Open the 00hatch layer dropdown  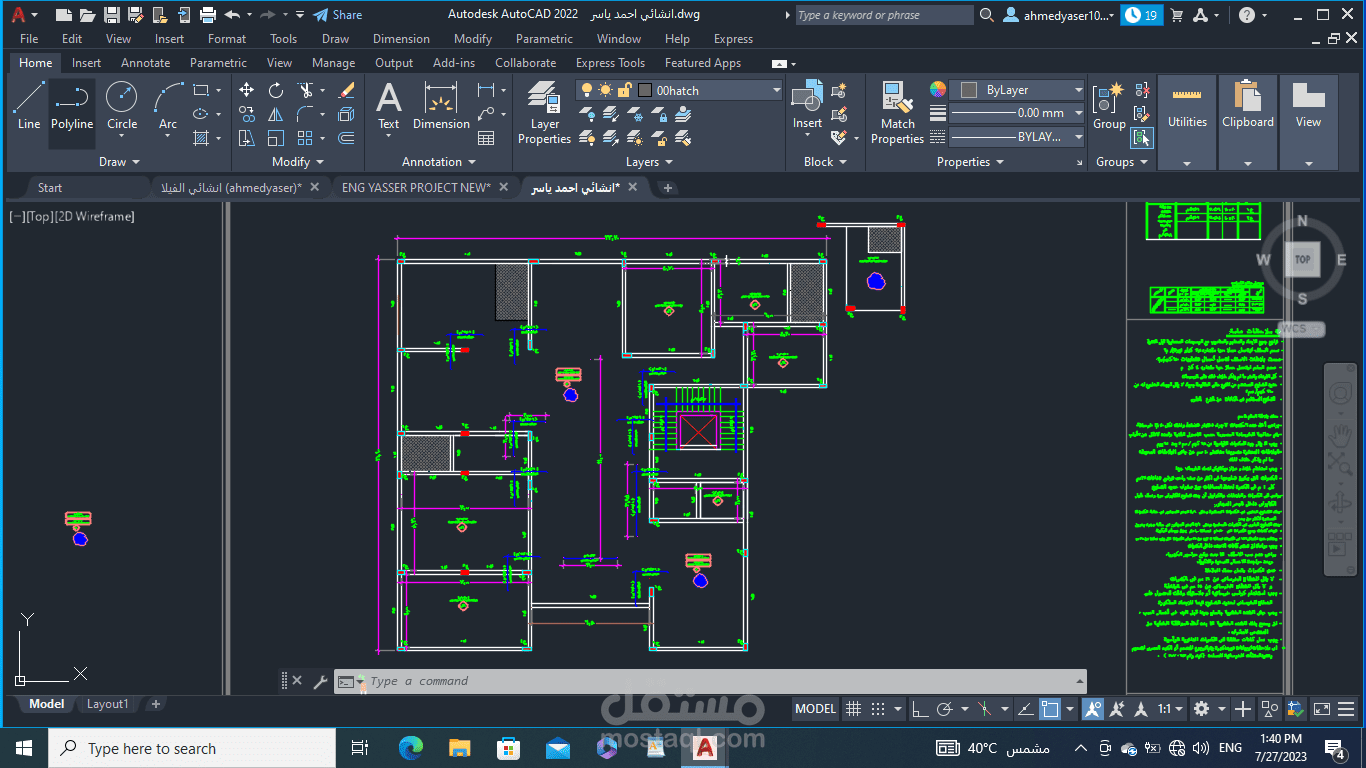[x=776, y=90]
